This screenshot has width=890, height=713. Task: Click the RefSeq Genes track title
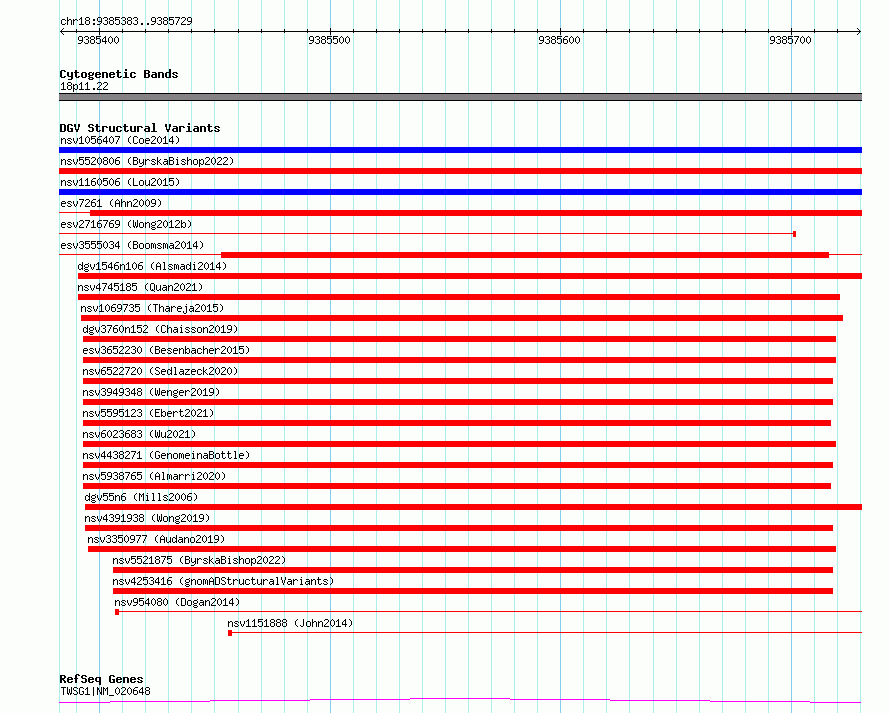pyautogui.click(x=101, y=679)
